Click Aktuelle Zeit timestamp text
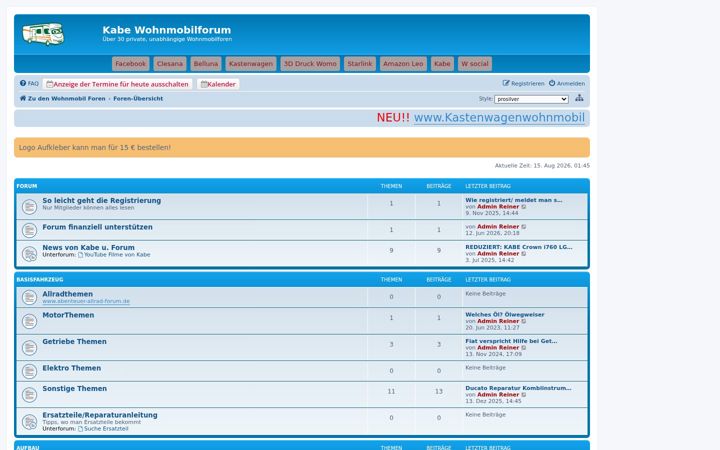The image size is (720, 450). [x=542, y=165]
